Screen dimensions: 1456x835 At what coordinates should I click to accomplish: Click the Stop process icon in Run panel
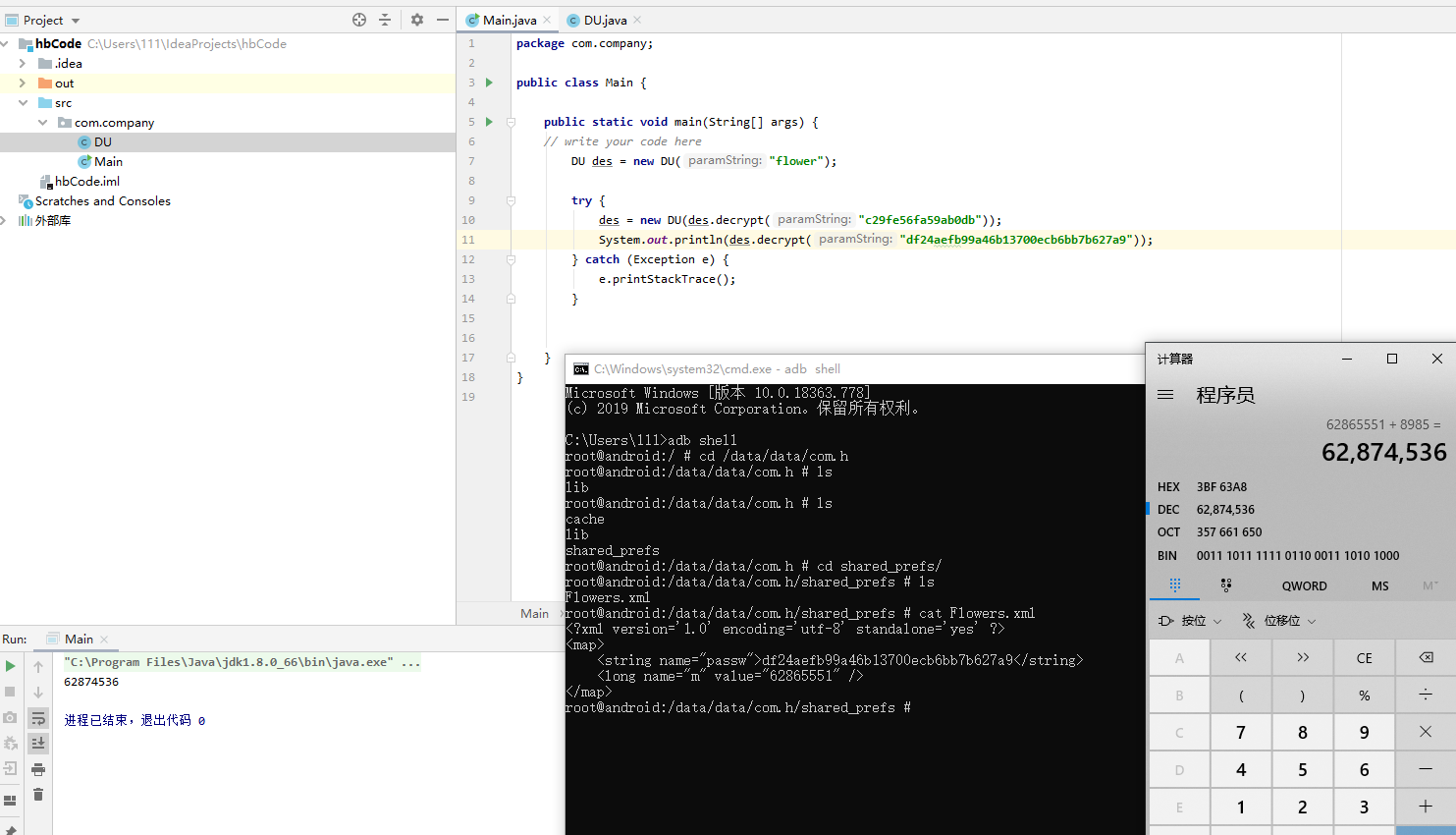click(10, 692)
